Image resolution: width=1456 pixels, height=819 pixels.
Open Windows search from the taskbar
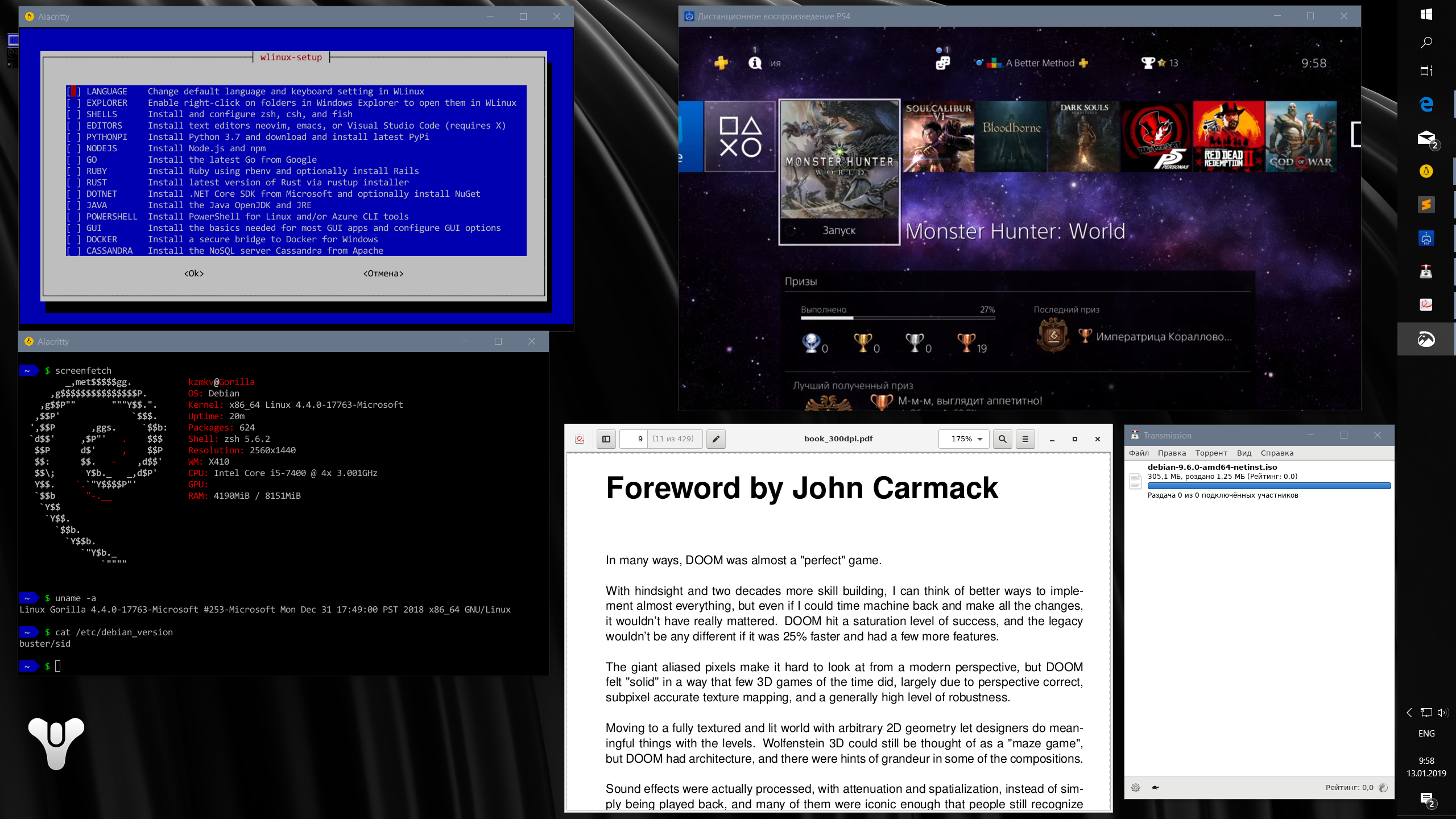[1426, 43]
